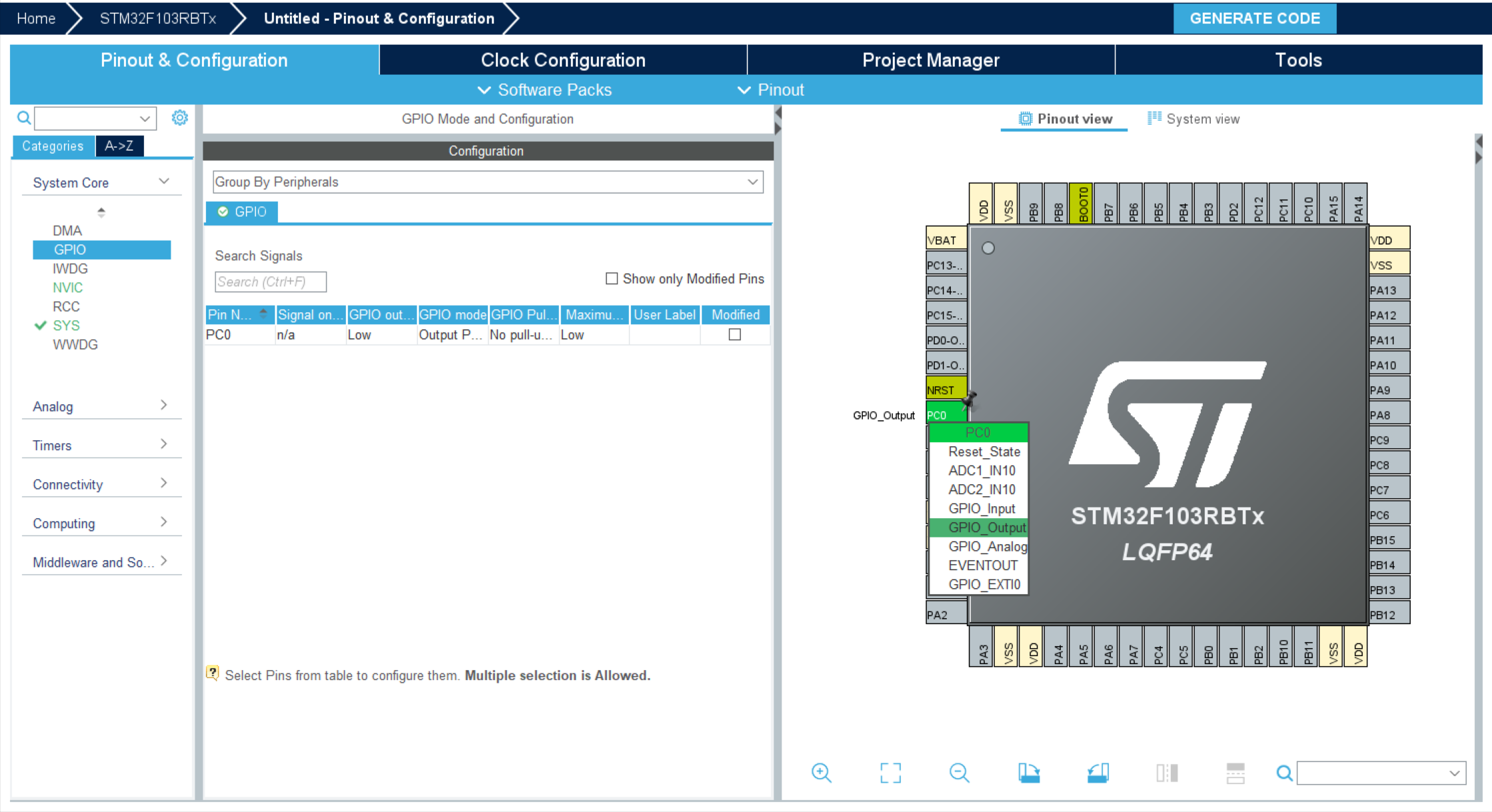Switch to System view
This screenshot has width=1492, height=812.
point(1193,119)
